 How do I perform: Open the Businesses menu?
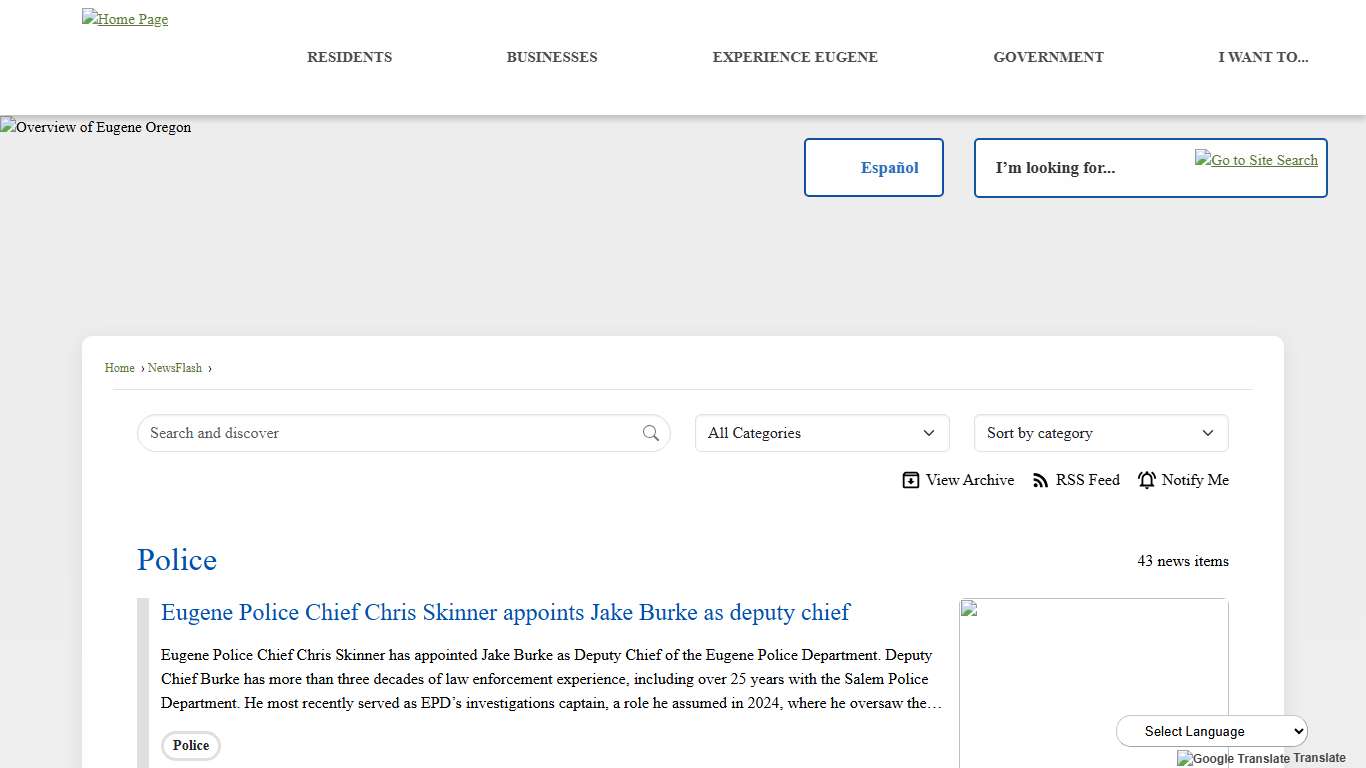pos(552,57)
